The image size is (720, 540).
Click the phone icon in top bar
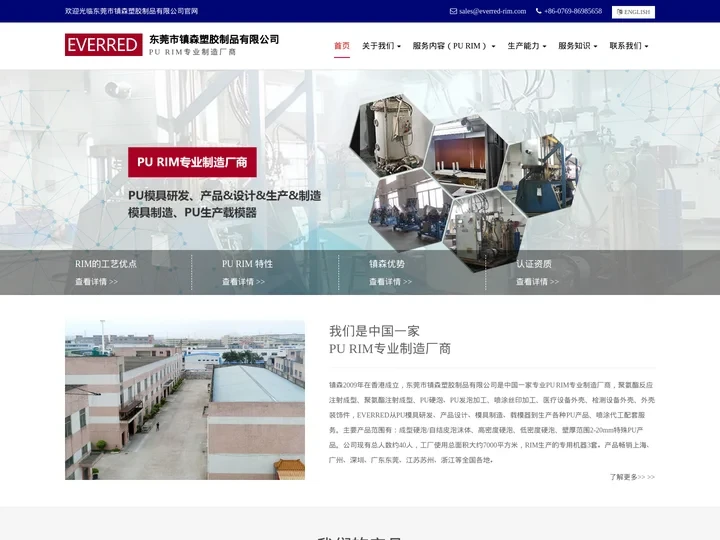coord(539,11)
